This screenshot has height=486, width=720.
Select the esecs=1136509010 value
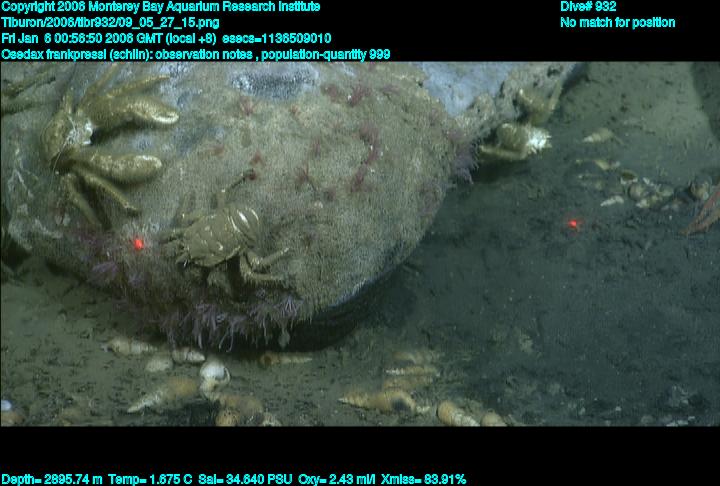pos(277,38)
